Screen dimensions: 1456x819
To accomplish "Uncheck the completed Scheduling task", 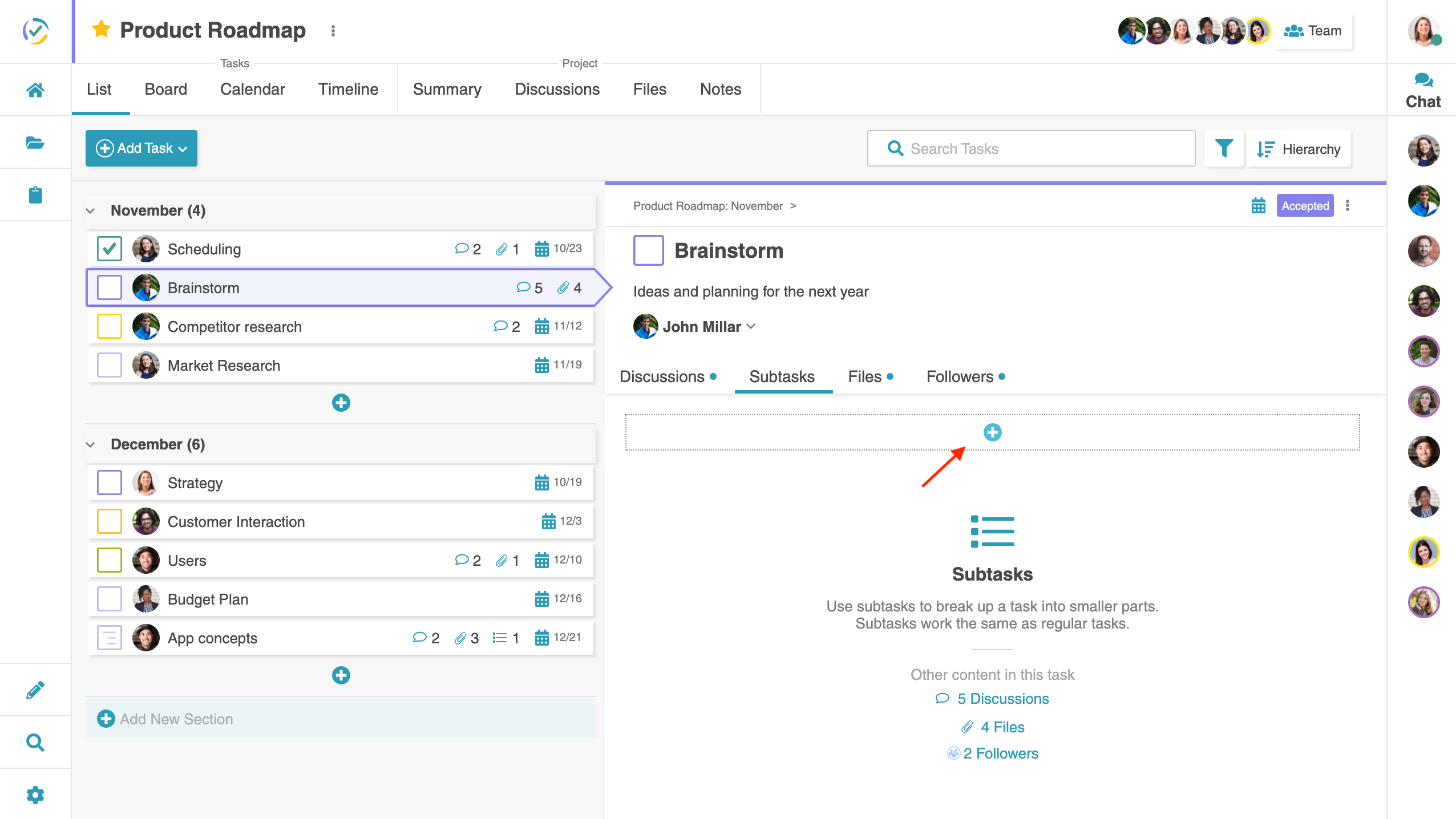I will [x=109, y=249].
